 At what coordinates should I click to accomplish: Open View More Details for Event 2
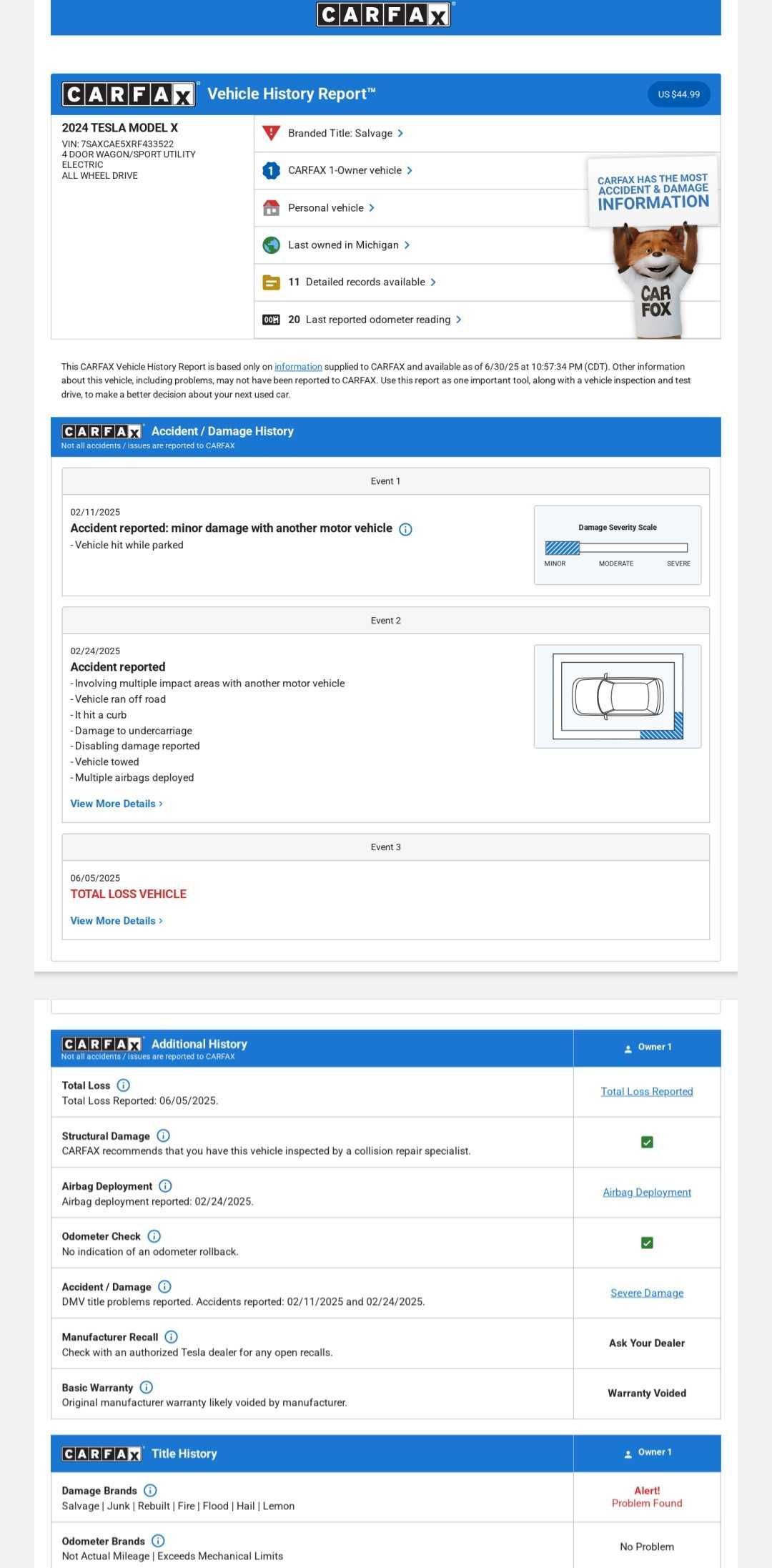pos(117,804)
